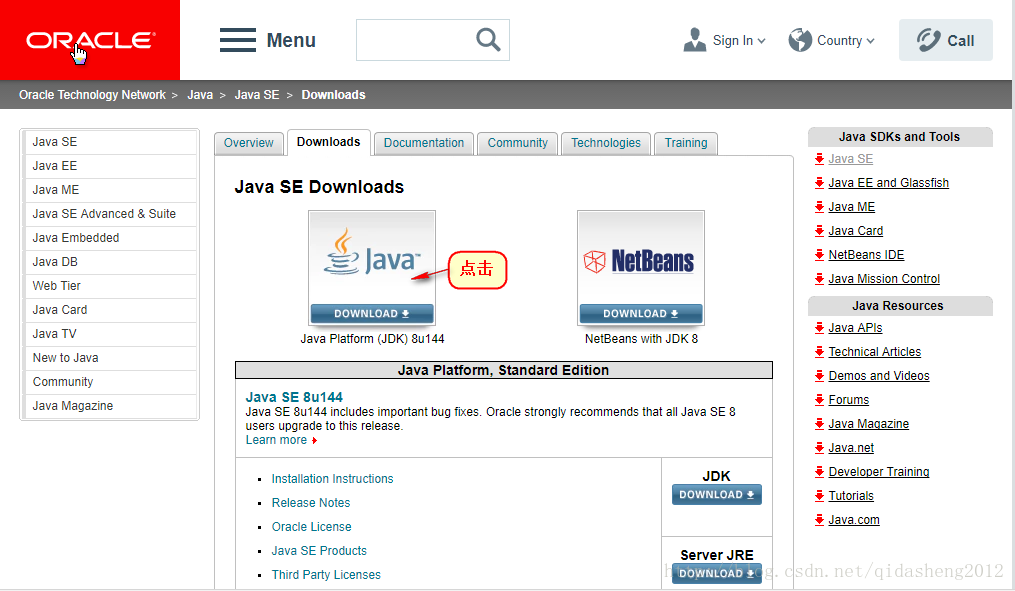Click red arrow next to Learn more
This screenshot has height=591, width=1015.
click(x=315, y=440)
